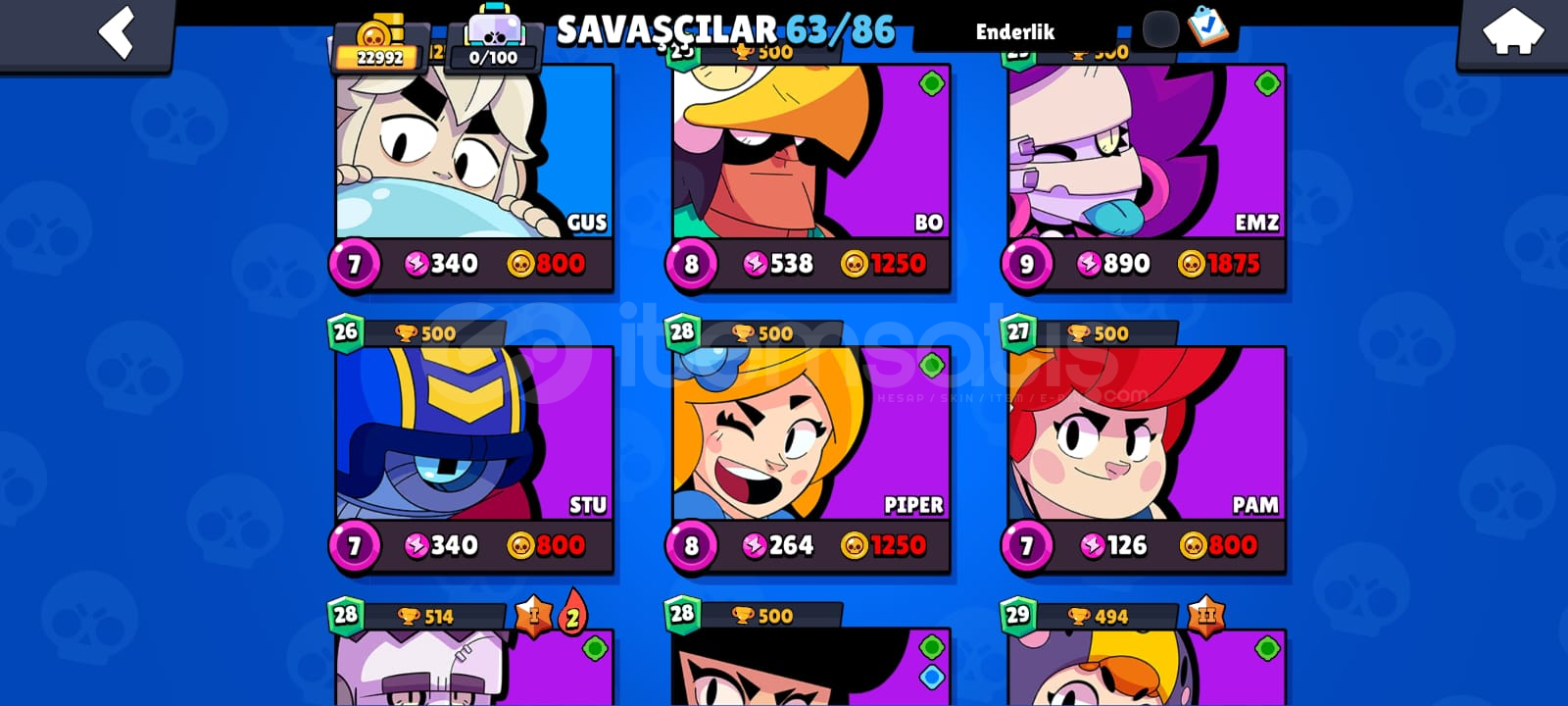Viewport: 1568px width, 706px height.
Task: Tap the level 9 badge on EMZ
Action: [x=1026, y=264]
